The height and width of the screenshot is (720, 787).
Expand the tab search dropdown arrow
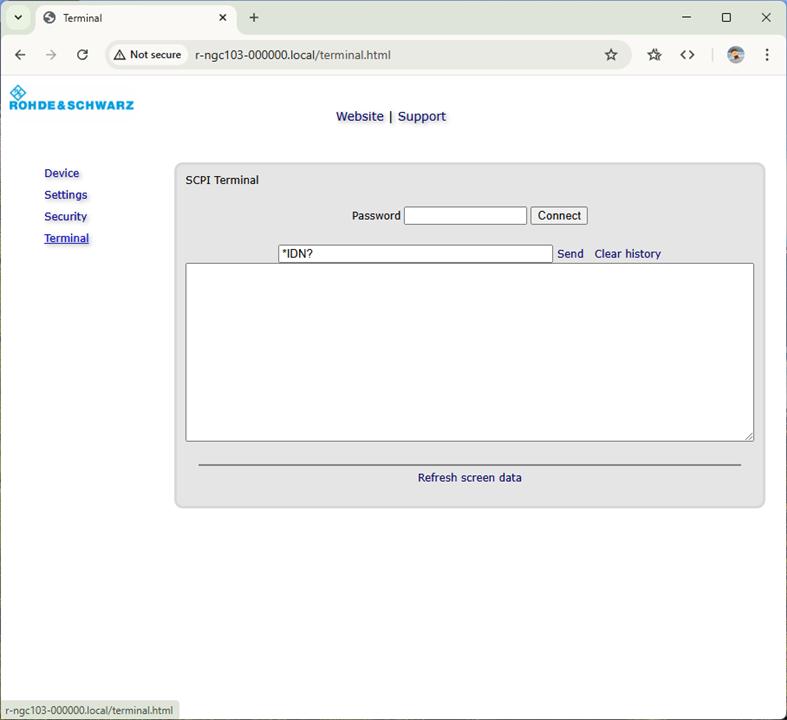point(18,18)
